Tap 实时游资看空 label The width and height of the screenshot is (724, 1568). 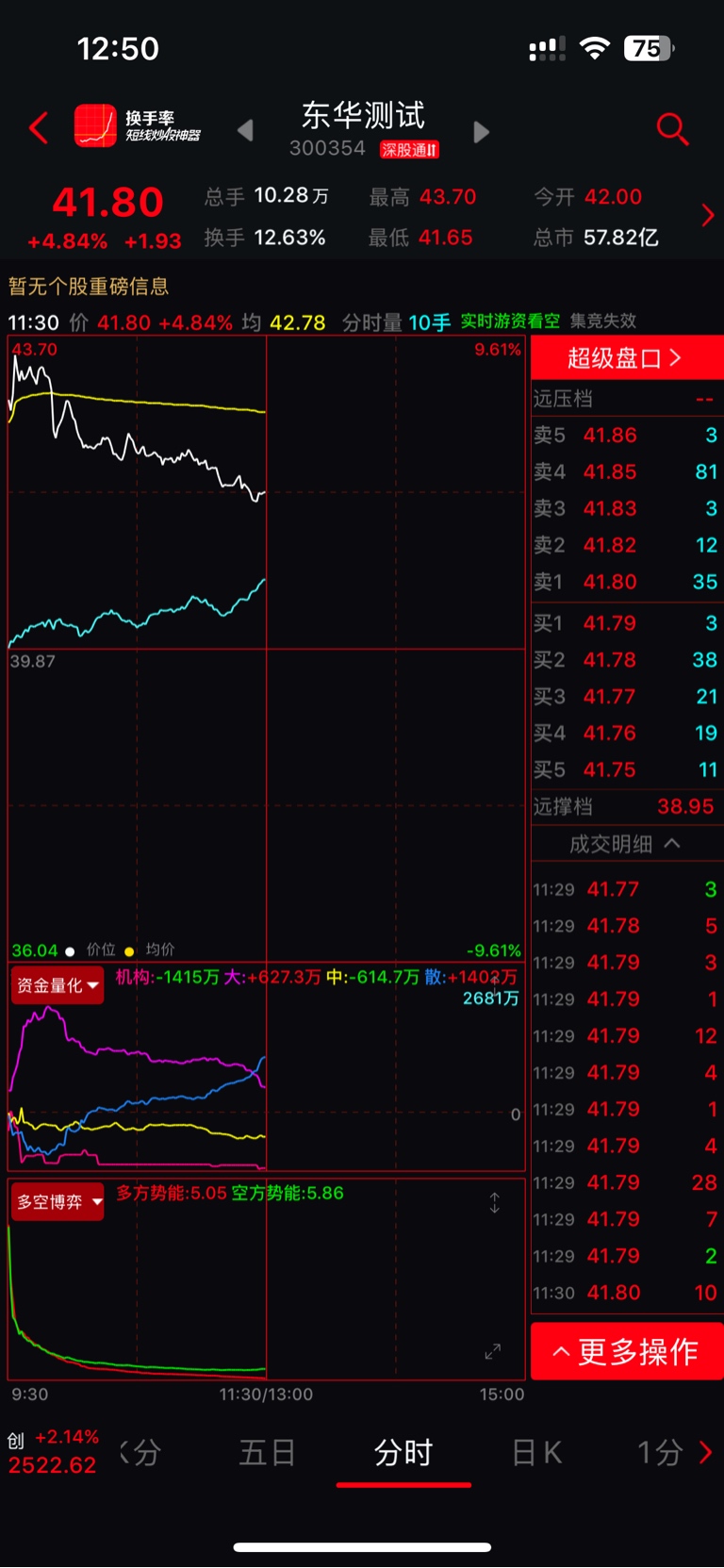click(510, 322)
